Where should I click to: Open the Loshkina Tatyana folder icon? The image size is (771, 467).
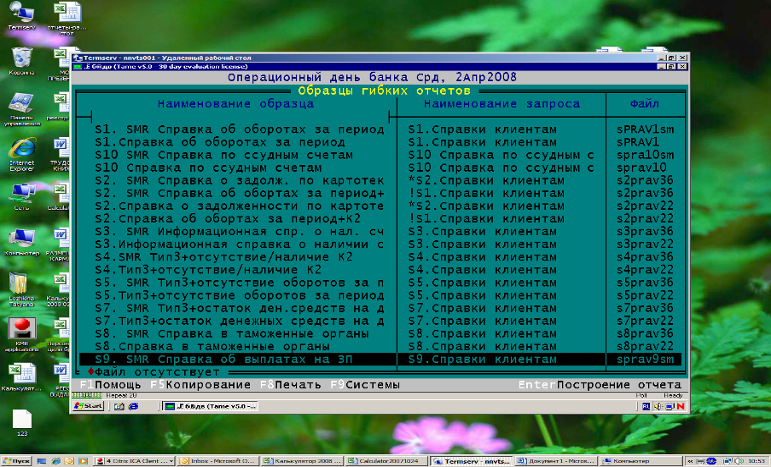[22, 290]
